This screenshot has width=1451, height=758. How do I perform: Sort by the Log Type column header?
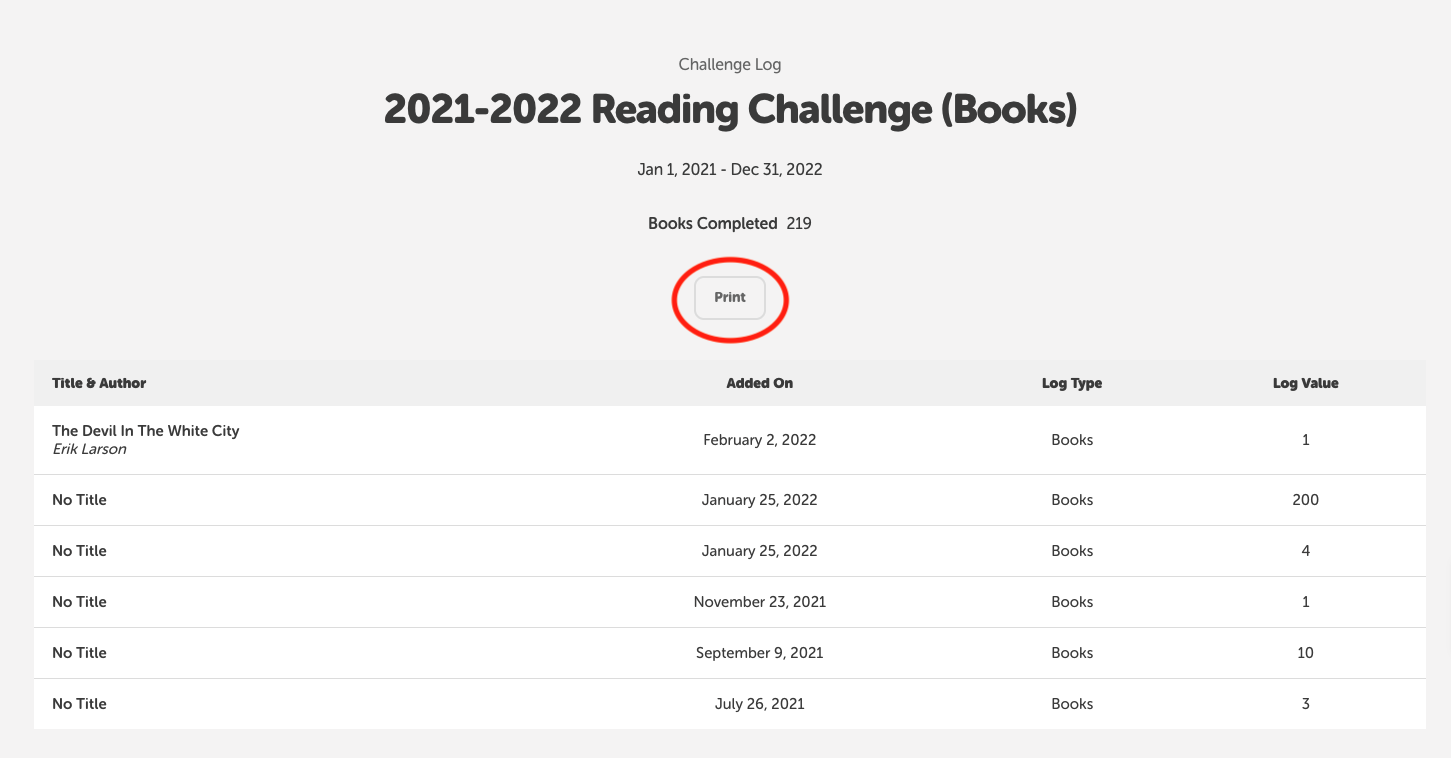tap(1071, 383)
